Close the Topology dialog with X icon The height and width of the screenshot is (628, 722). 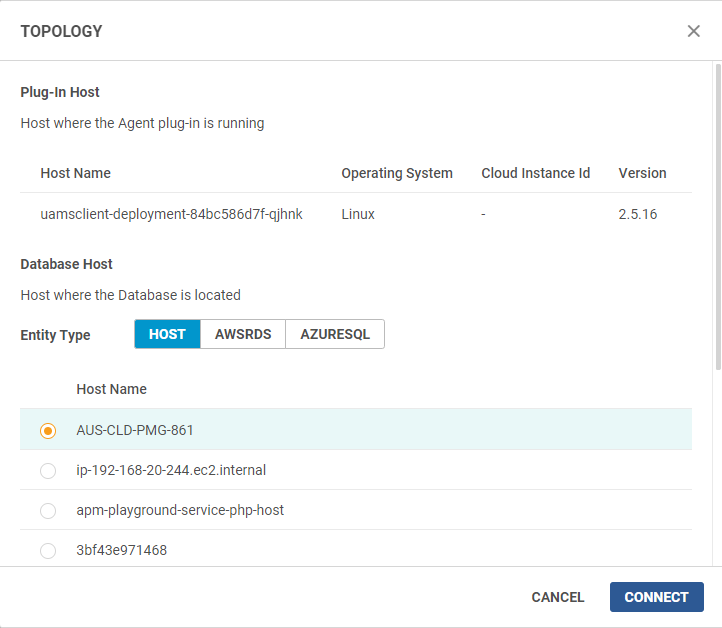694,31
